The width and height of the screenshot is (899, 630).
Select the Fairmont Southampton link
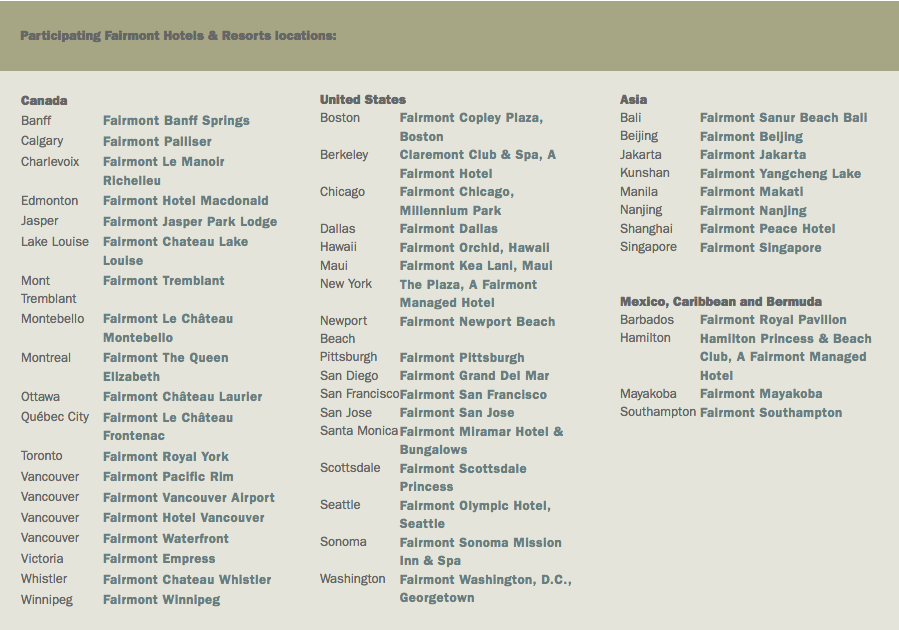[771, 413]
